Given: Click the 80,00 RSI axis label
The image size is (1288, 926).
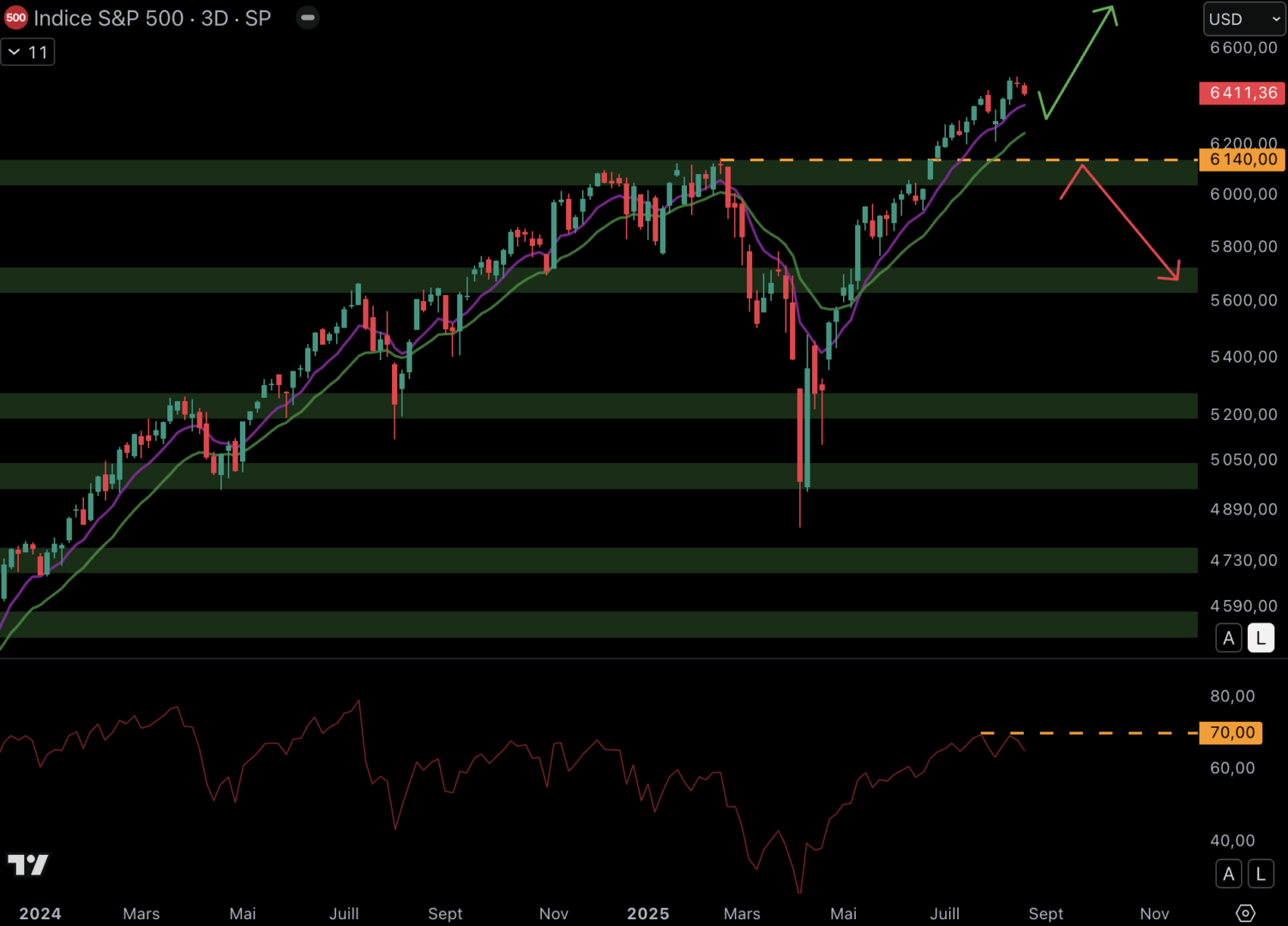Looking at the screenshot, I should (x=1232, y=696).
